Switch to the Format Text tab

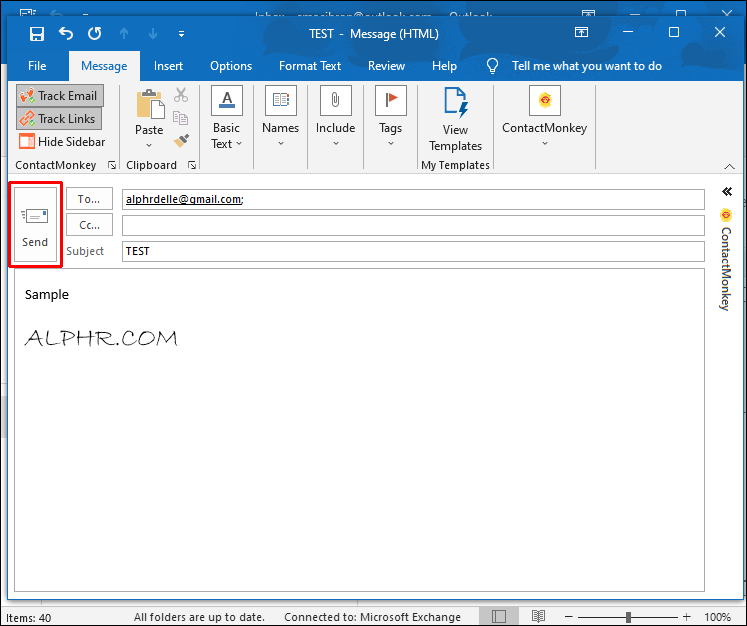pyautogui.click(x=310, y=66)
